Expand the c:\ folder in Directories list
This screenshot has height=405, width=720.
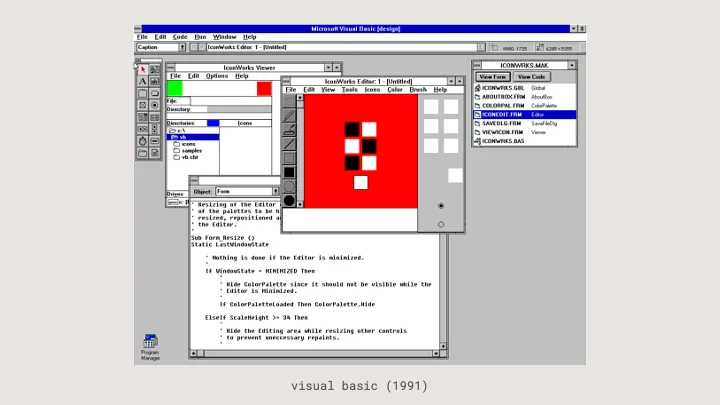pyautogui.click(x=193, y=130)
